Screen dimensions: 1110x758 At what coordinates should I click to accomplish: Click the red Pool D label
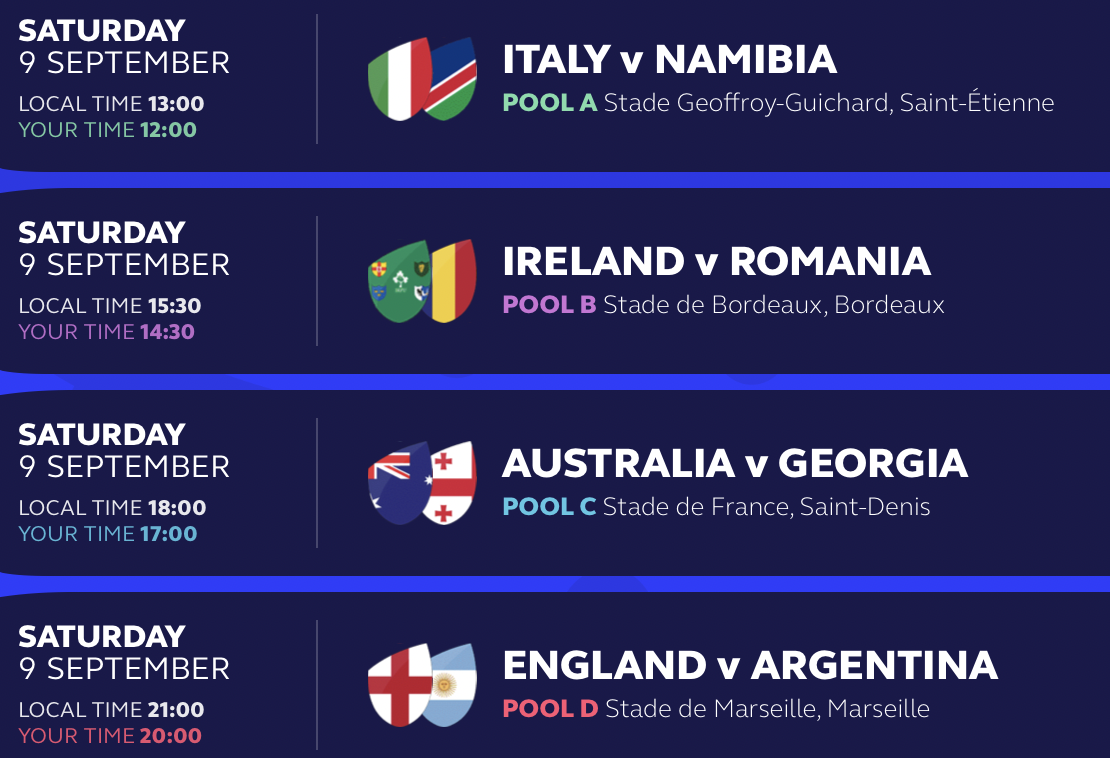(x=551, y=708)
